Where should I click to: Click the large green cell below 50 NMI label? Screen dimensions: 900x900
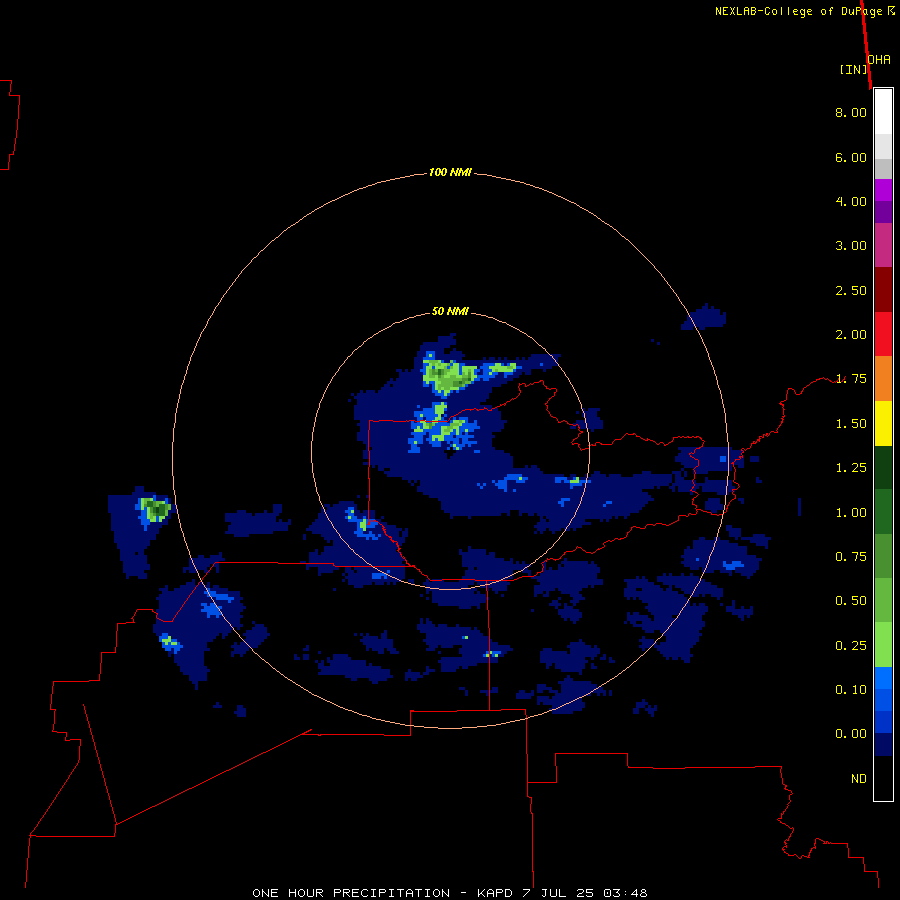tap(449, 375)
